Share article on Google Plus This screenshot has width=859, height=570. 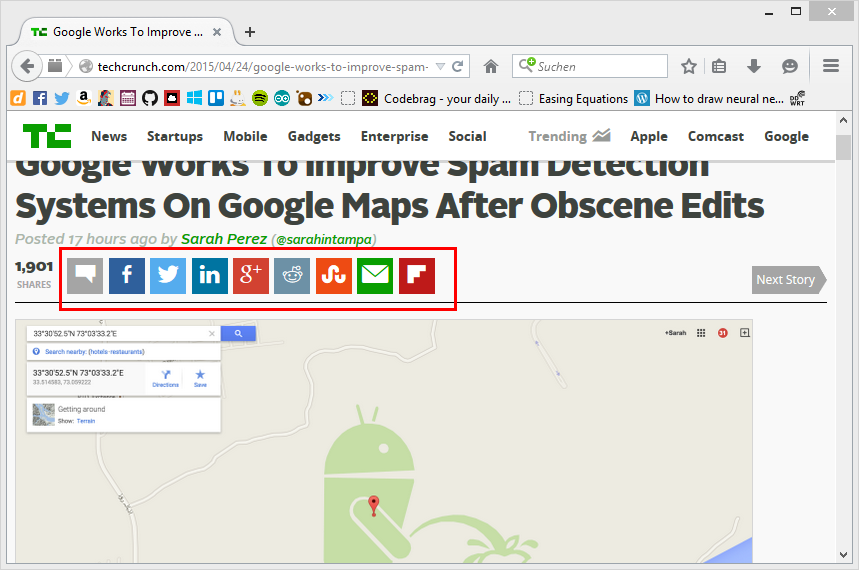coord(251,276)
